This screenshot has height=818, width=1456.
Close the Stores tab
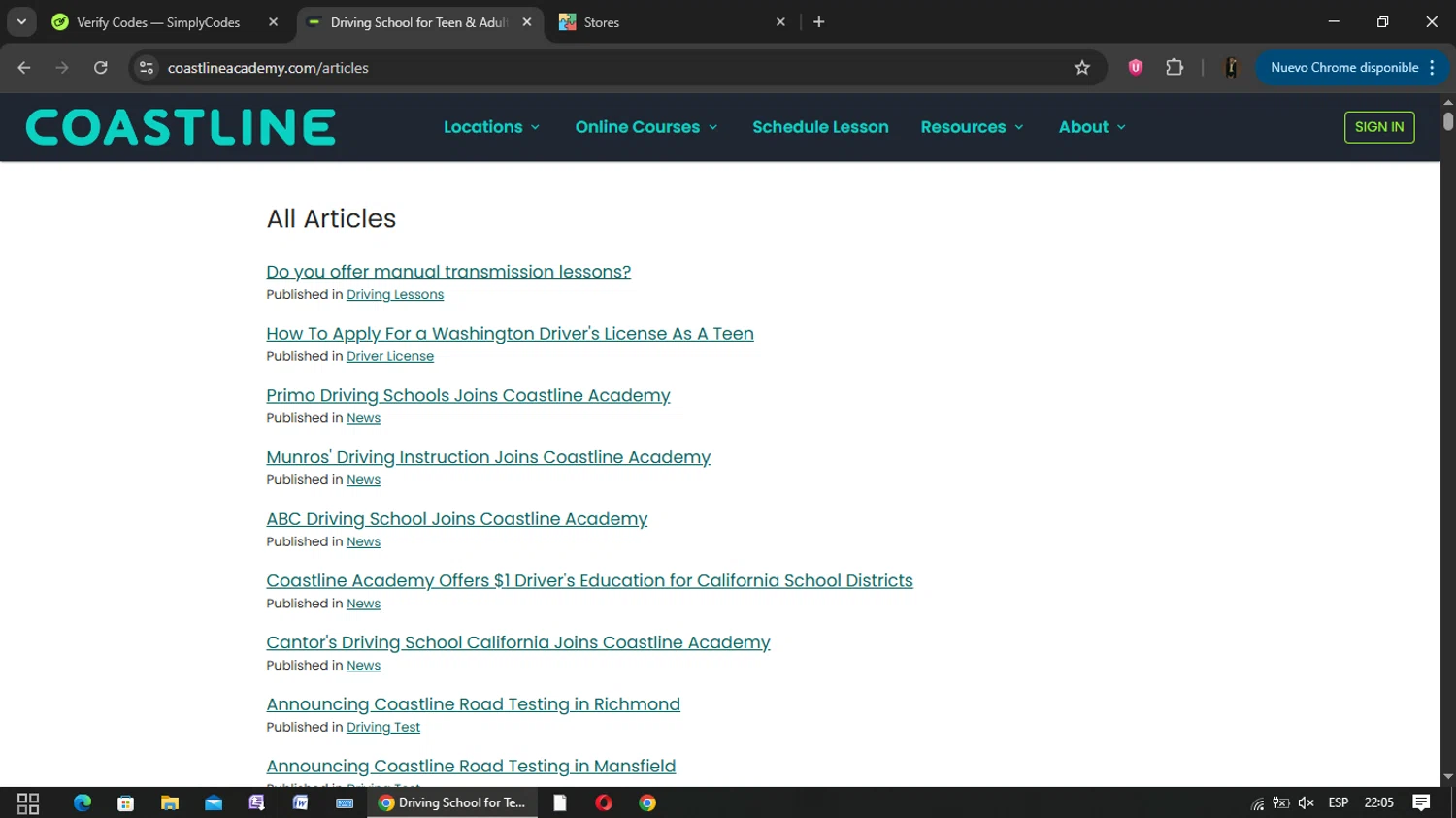tap(780, 22)
